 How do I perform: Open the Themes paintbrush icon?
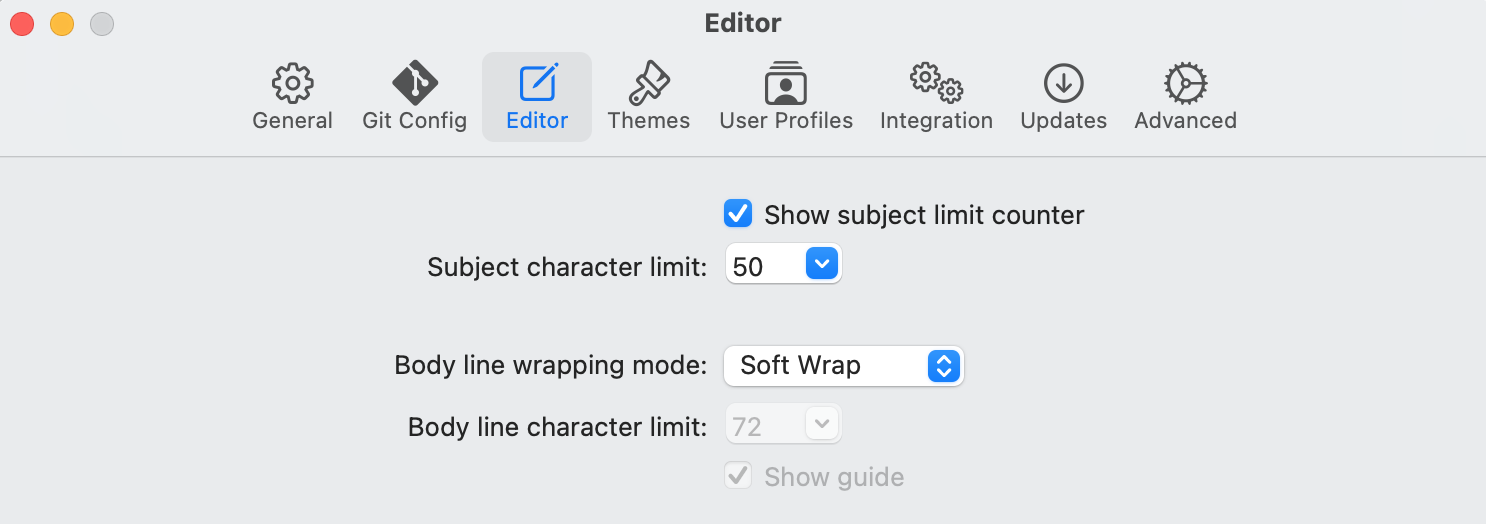point(649,84)
